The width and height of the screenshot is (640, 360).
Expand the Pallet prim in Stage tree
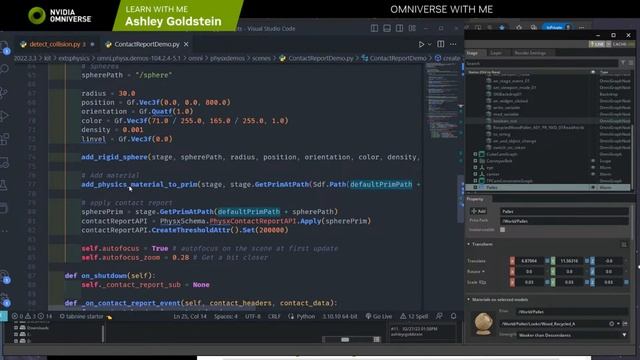click(x=475, y=187)
